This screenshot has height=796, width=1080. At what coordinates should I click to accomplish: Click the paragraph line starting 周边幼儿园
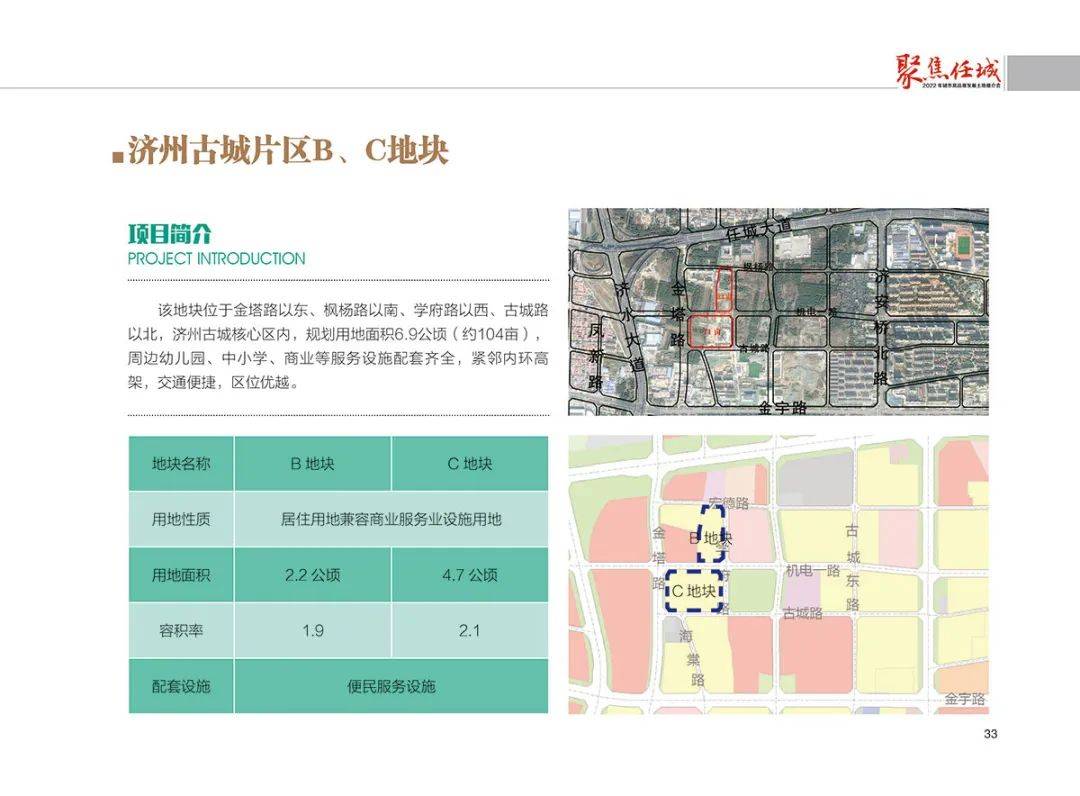338,358
